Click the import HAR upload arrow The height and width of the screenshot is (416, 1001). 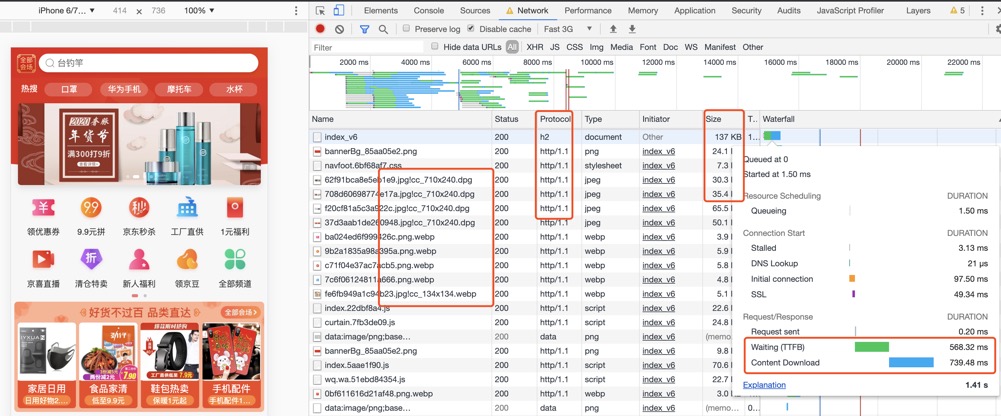[x=613, y=29]
